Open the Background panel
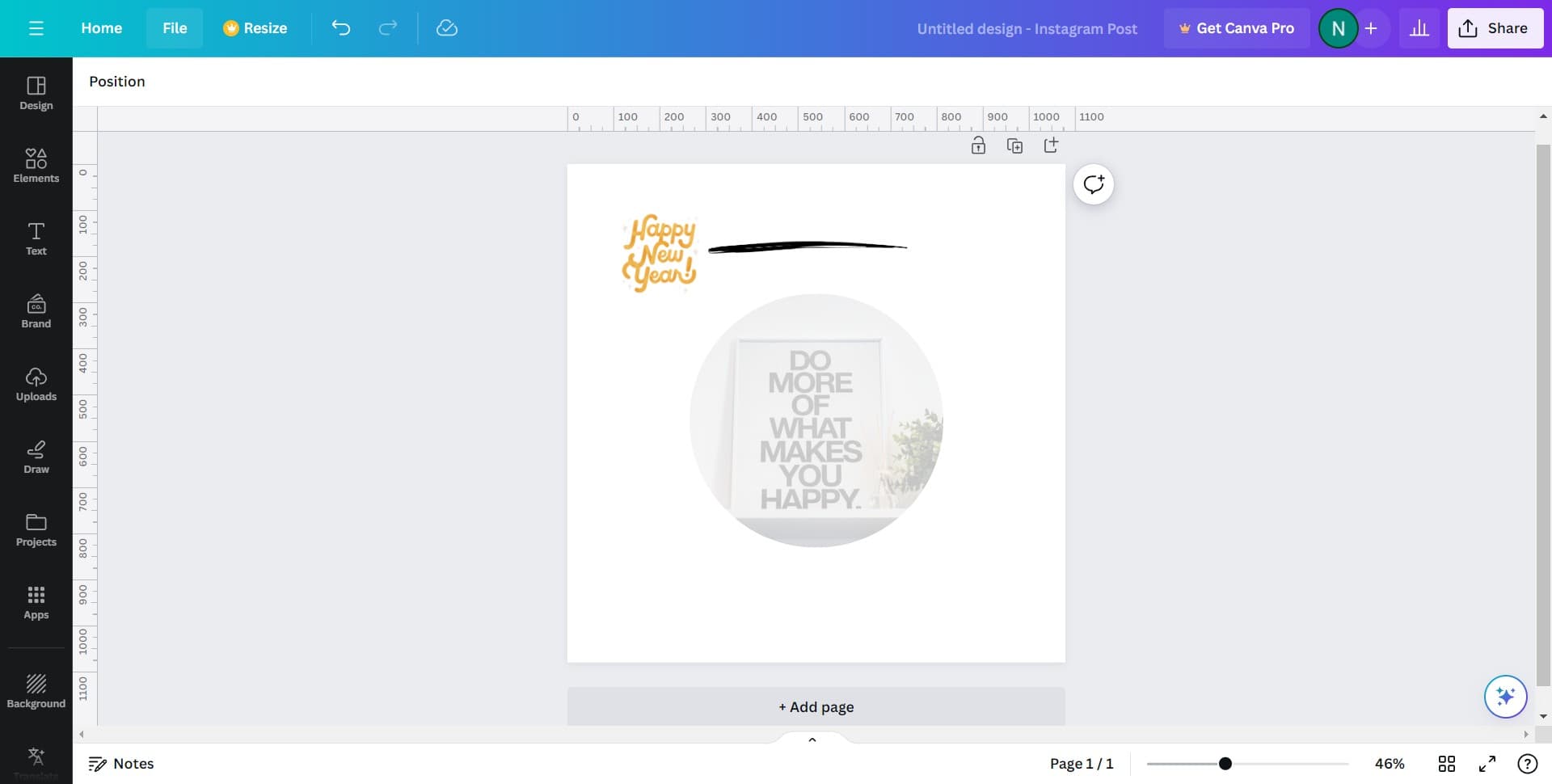1552x784 pixels. (36, 691)
